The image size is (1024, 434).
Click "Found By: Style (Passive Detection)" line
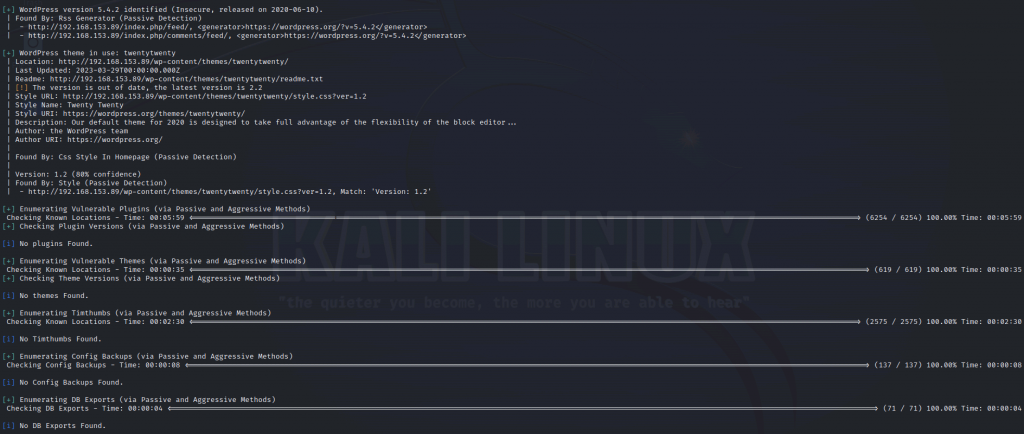click(91, 183)
